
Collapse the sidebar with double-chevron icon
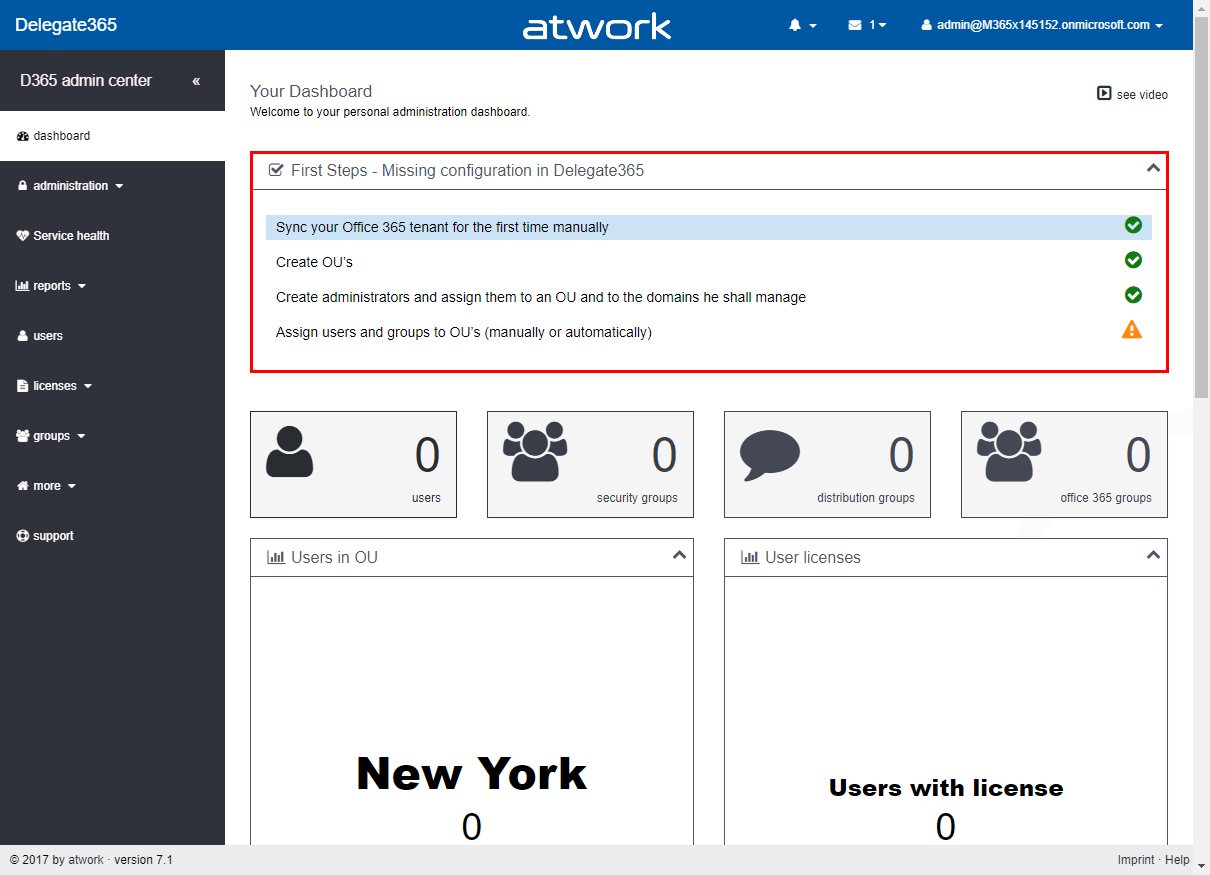tap(196, 81)
